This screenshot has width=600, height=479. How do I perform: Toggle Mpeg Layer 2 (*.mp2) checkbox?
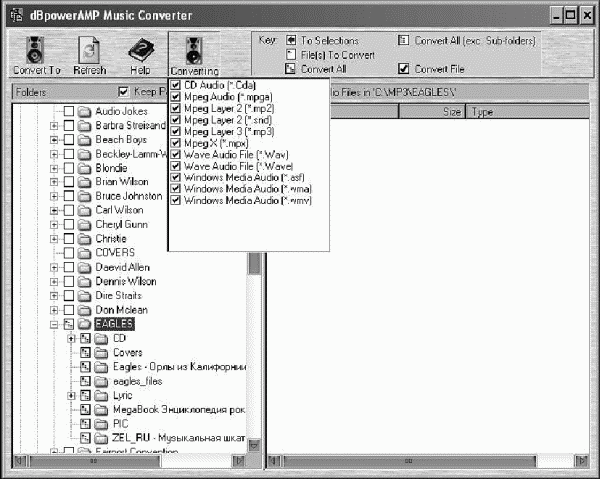pyautogui.click(x=175, y=108)
